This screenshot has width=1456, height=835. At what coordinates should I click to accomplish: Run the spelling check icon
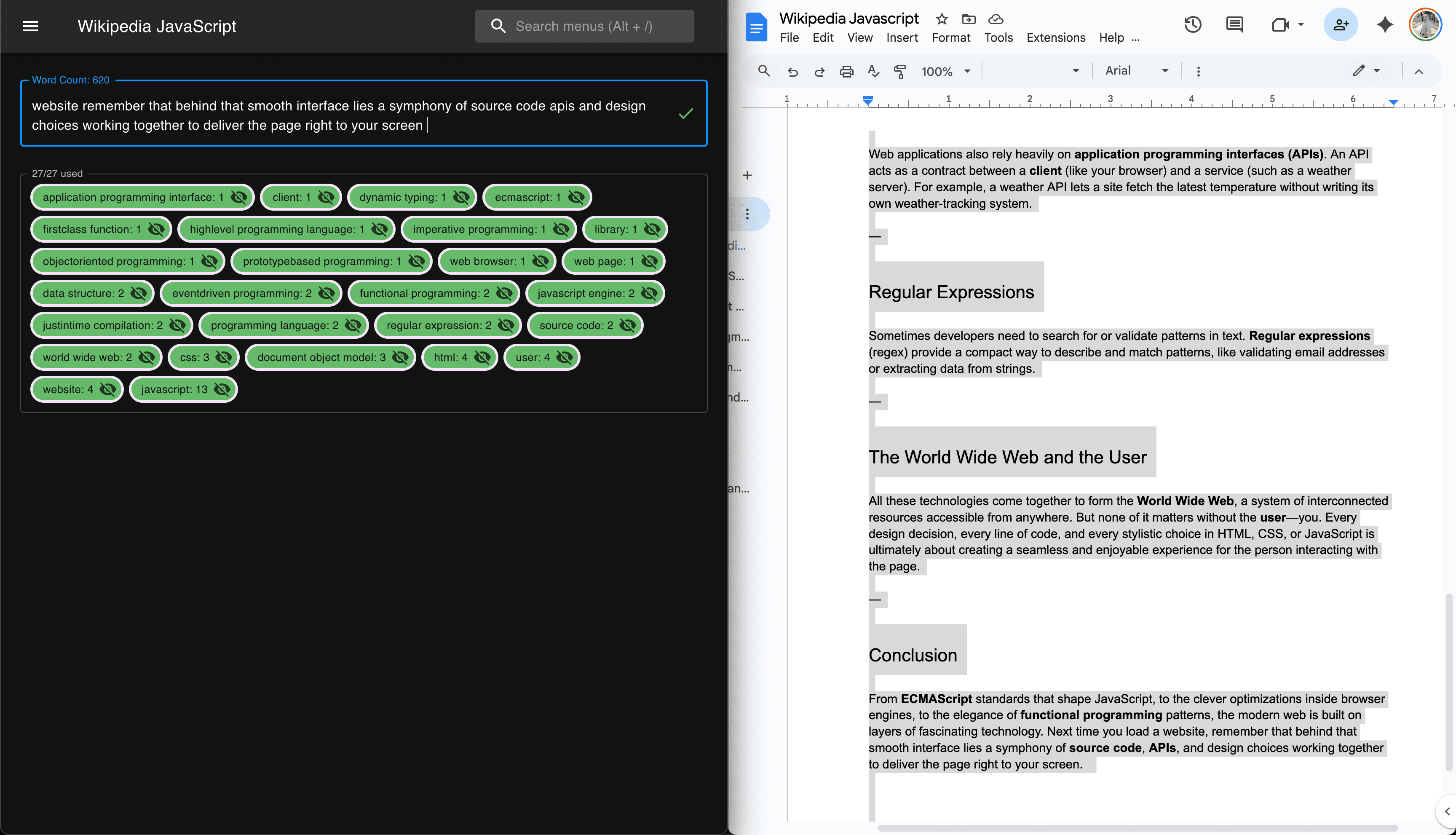tap(872, 71)
